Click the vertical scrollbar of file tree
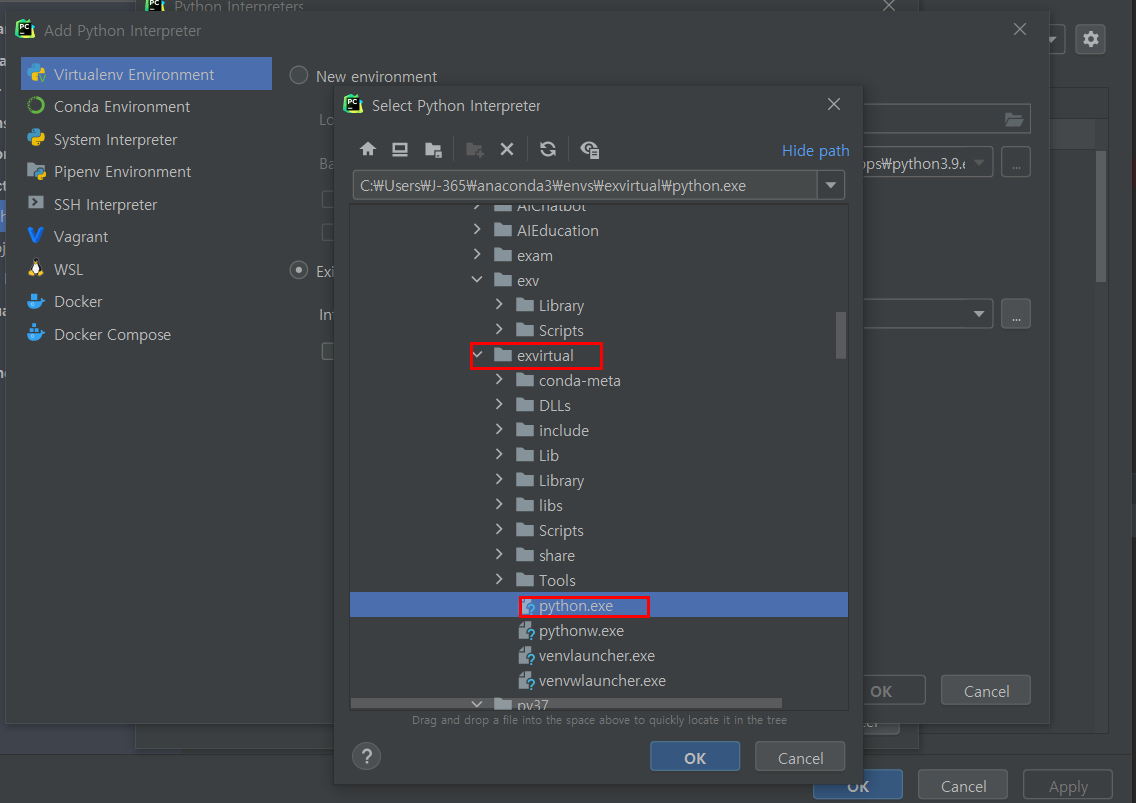Image resolution: width=1136 pixels, height=803 pixels. [840, 335]
